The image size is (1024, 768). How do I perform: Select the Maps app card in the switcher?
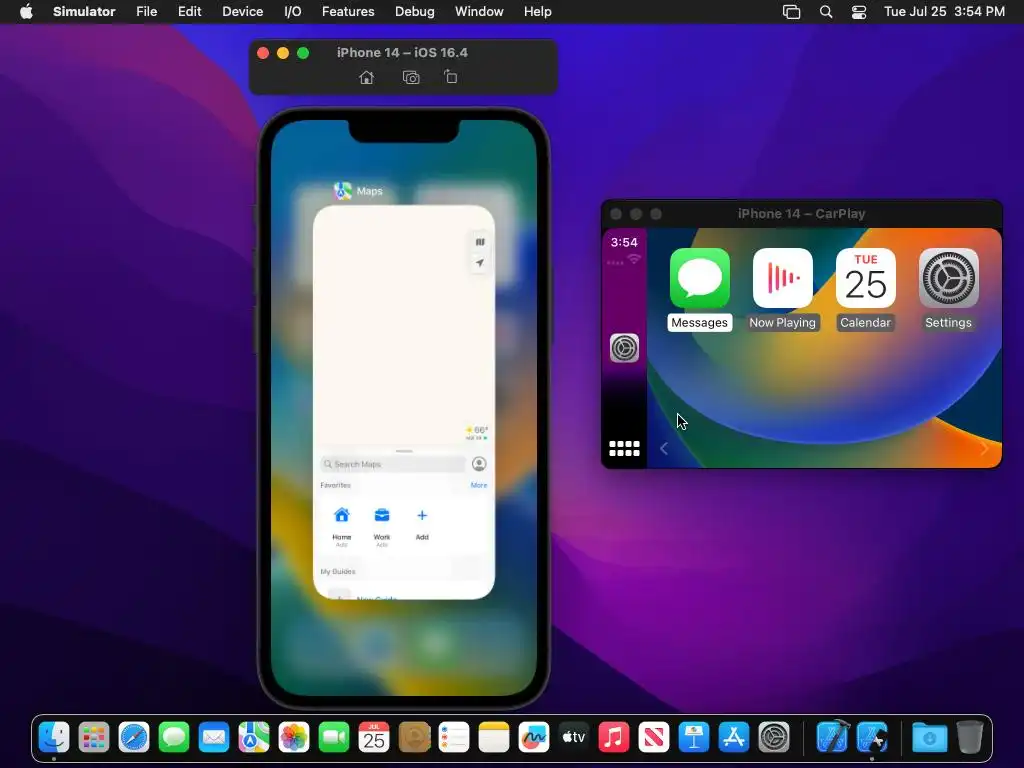(404, 402)
